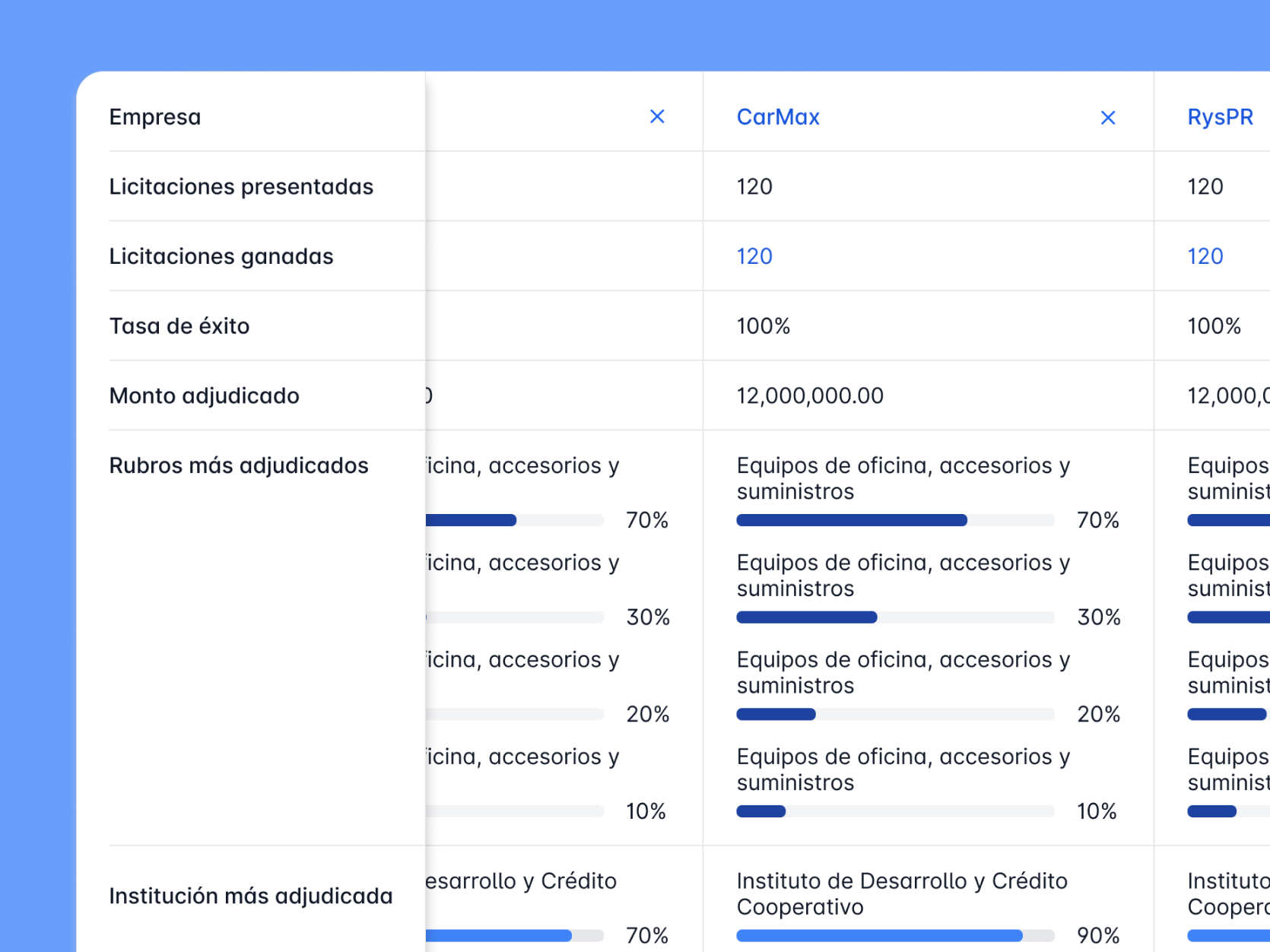Click CarMax's Instituto de Desarrollo y Crédito Cooperativo text
Image resolution: width=1270 pixels, height=952 pixels.
(902, 893)
